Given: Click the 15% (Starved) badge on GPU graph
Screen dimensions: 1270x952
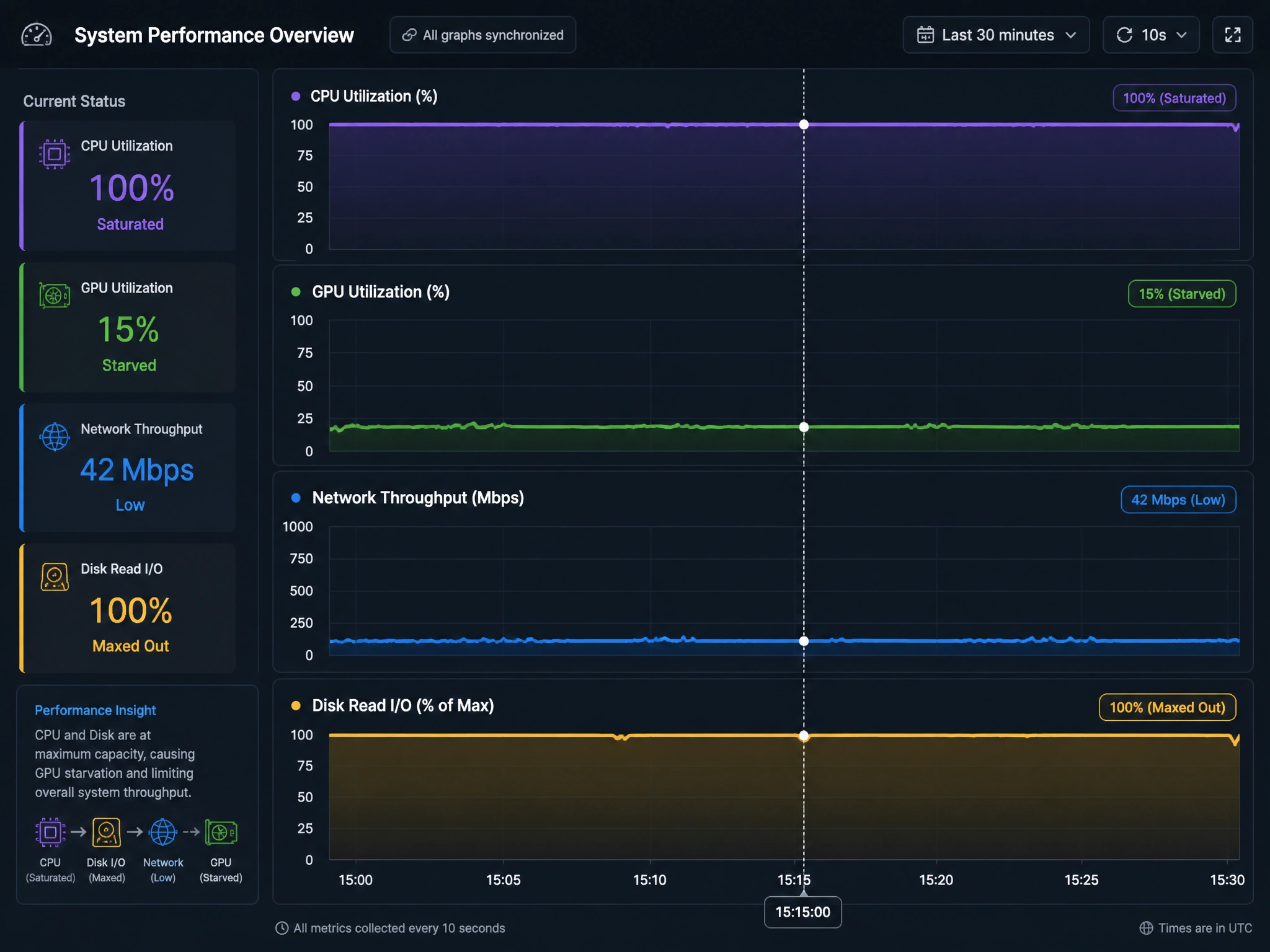Looking at the screenshot, I should click(1182, 294).
